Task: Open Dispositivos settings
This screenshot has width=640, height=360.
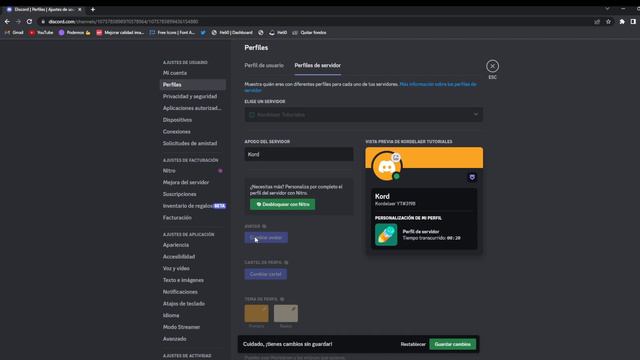Action: coord(193,120)
